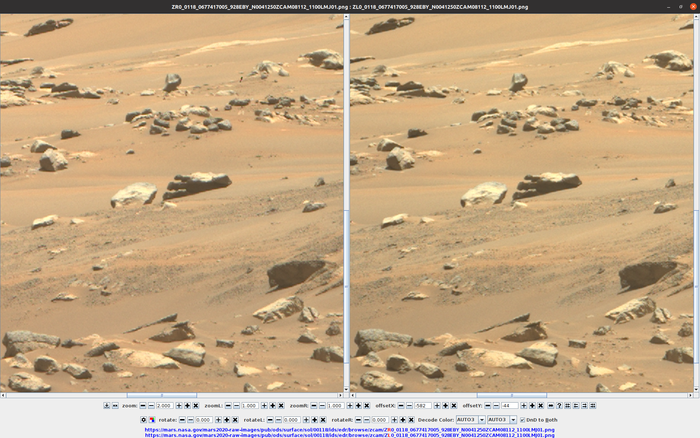
Task: Click the RGB color grid icon
Action: point(152,419)
